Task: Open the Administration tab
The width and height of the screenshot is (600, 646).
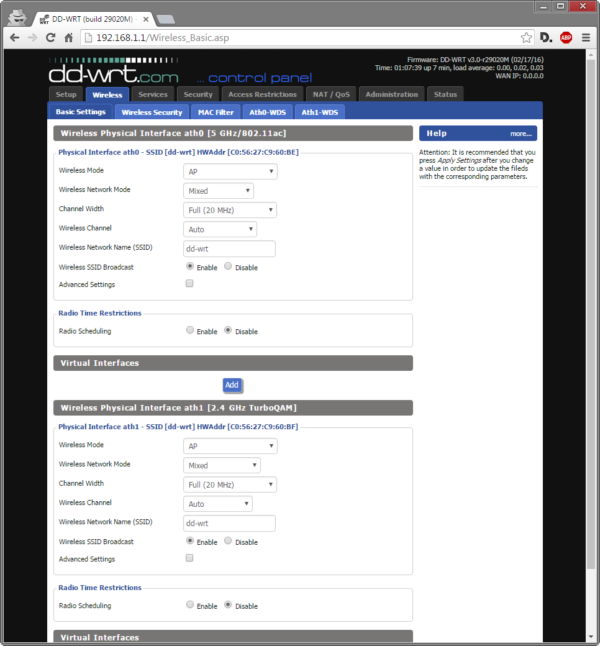Action: [x=392, y=94]
